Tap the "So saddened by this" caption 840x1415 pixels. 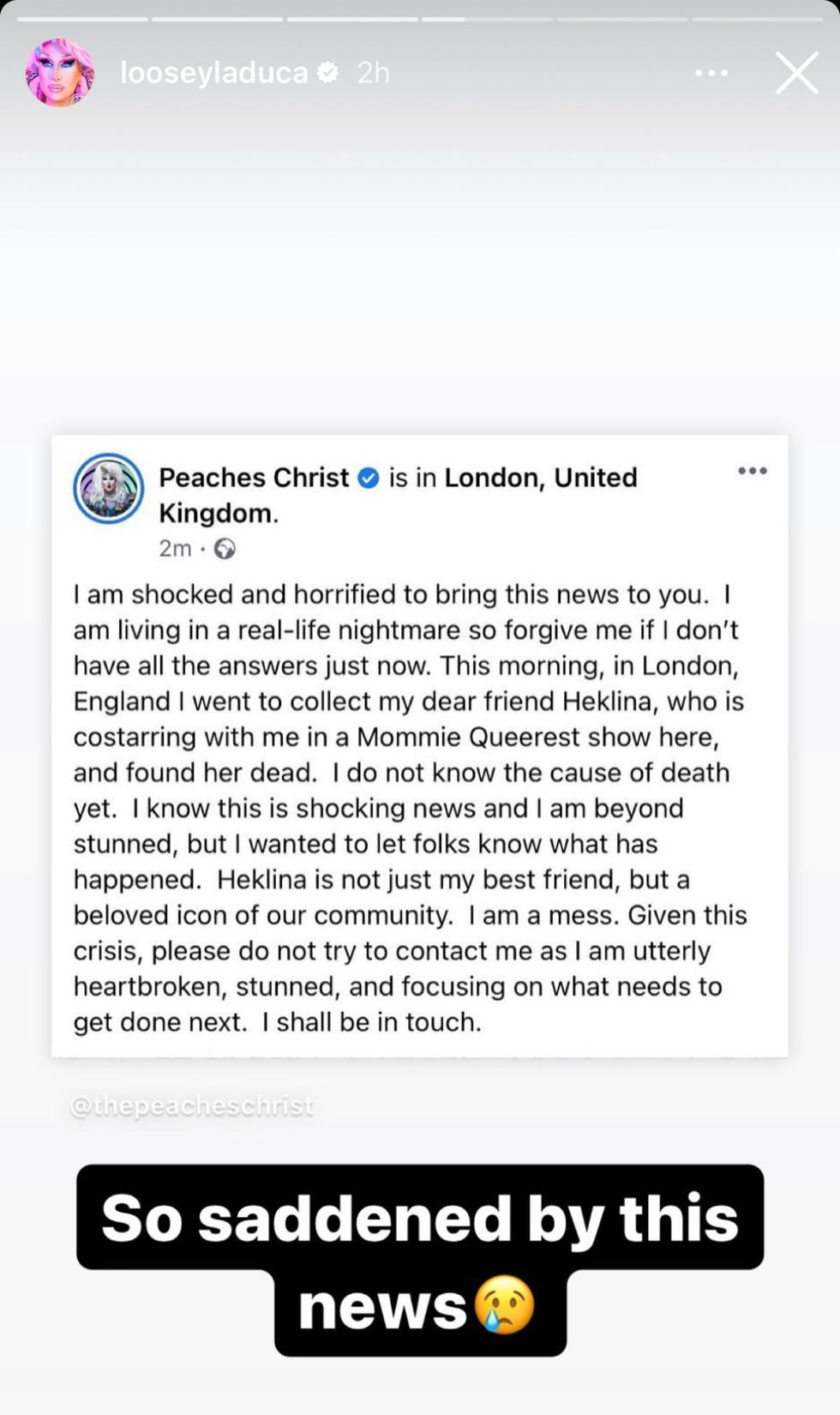(419, 1218)
